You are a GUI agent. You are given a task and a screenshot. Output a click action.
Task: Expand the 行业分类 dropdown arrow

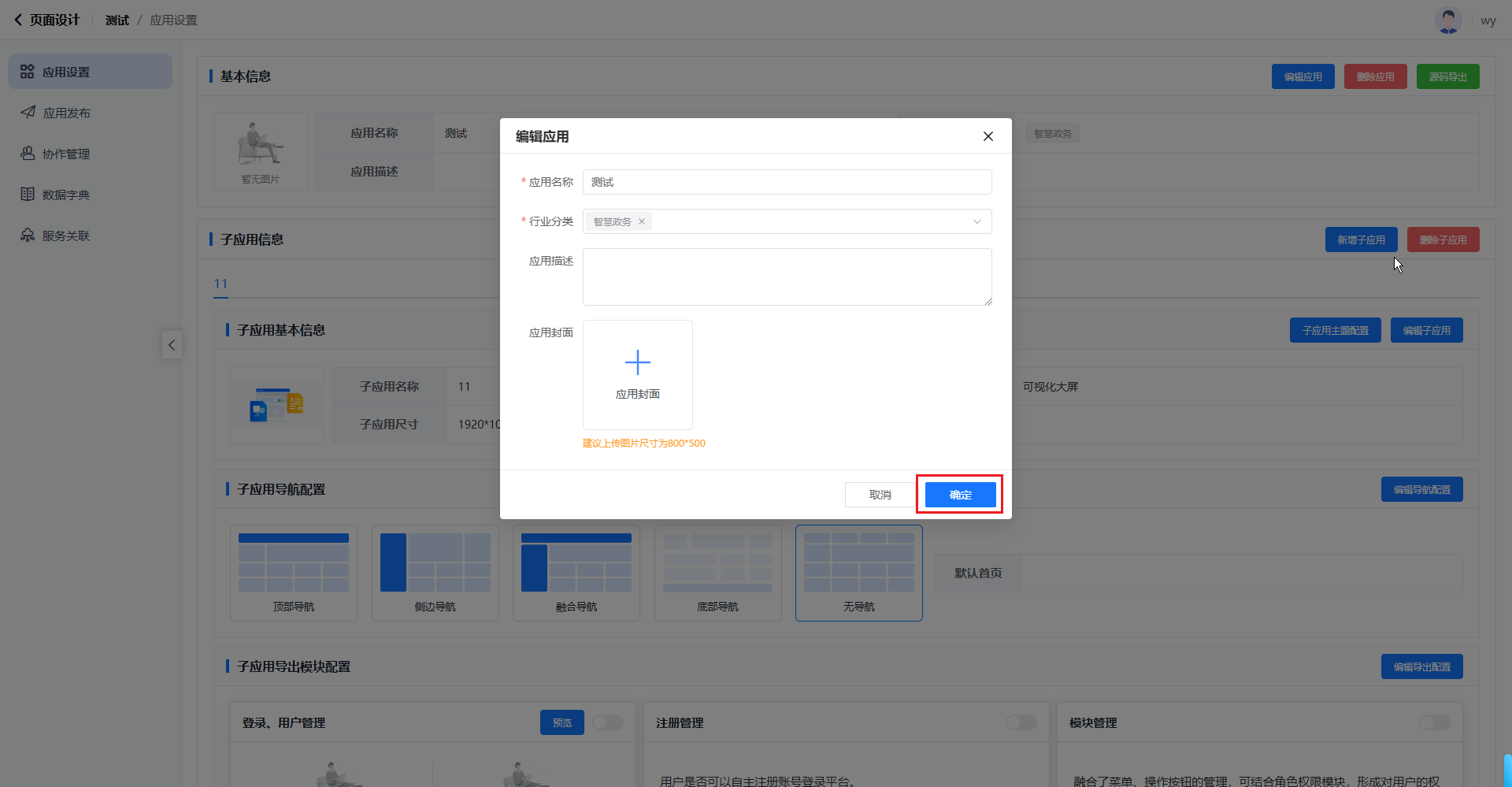tap(976, 221)
